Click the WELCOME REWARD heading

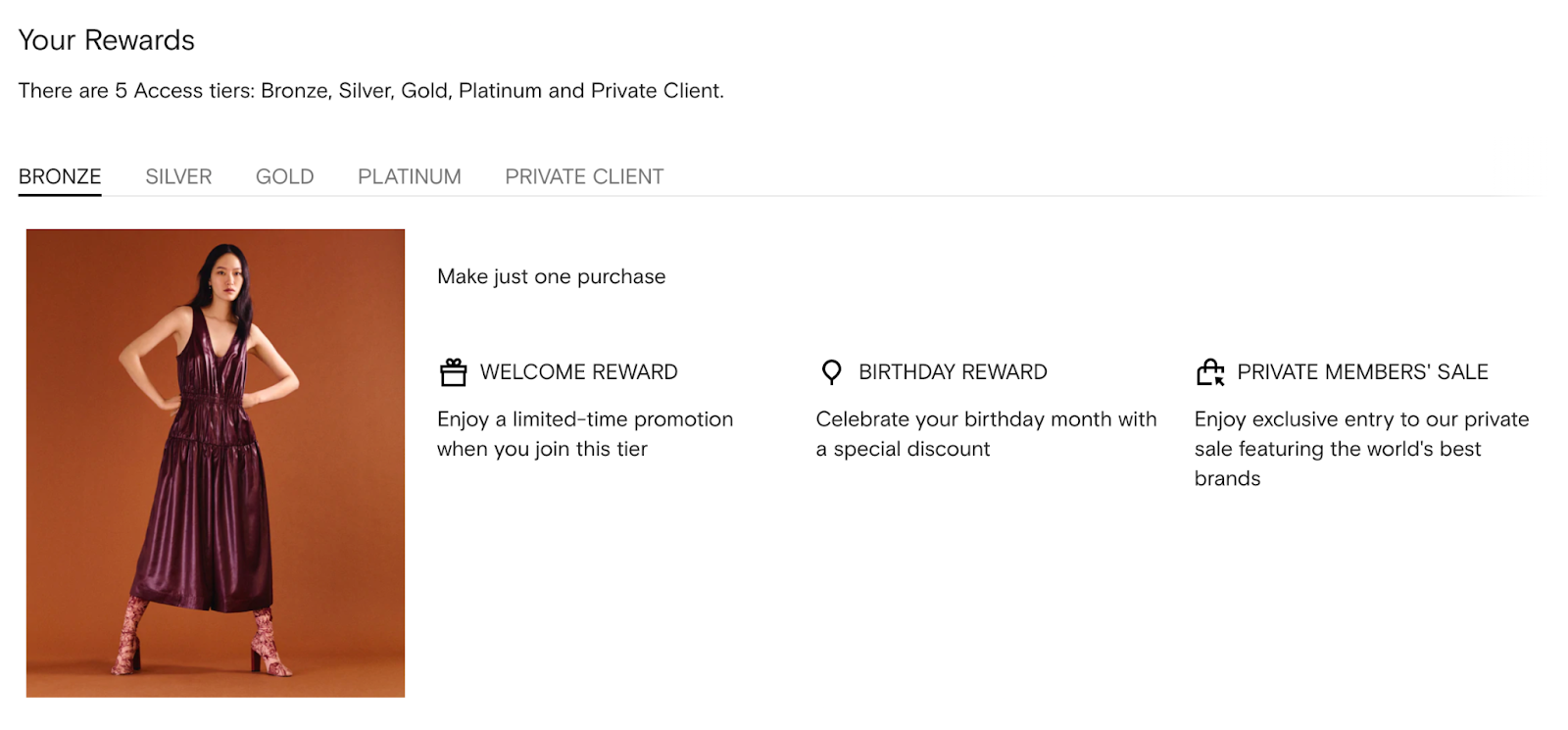[x=578, y=371]
